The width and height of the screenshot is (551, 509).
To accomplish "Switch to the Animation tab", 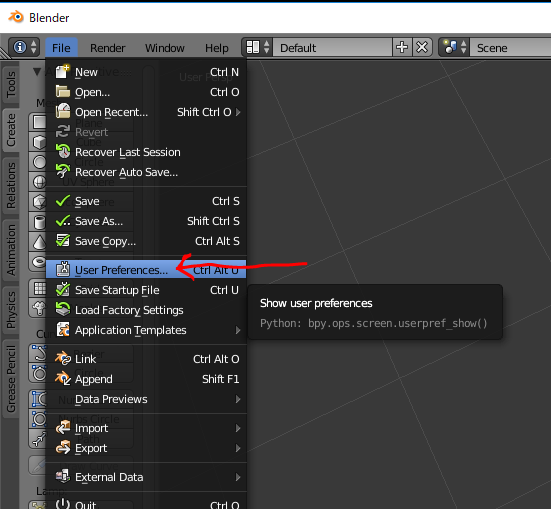I will [11, 250].
